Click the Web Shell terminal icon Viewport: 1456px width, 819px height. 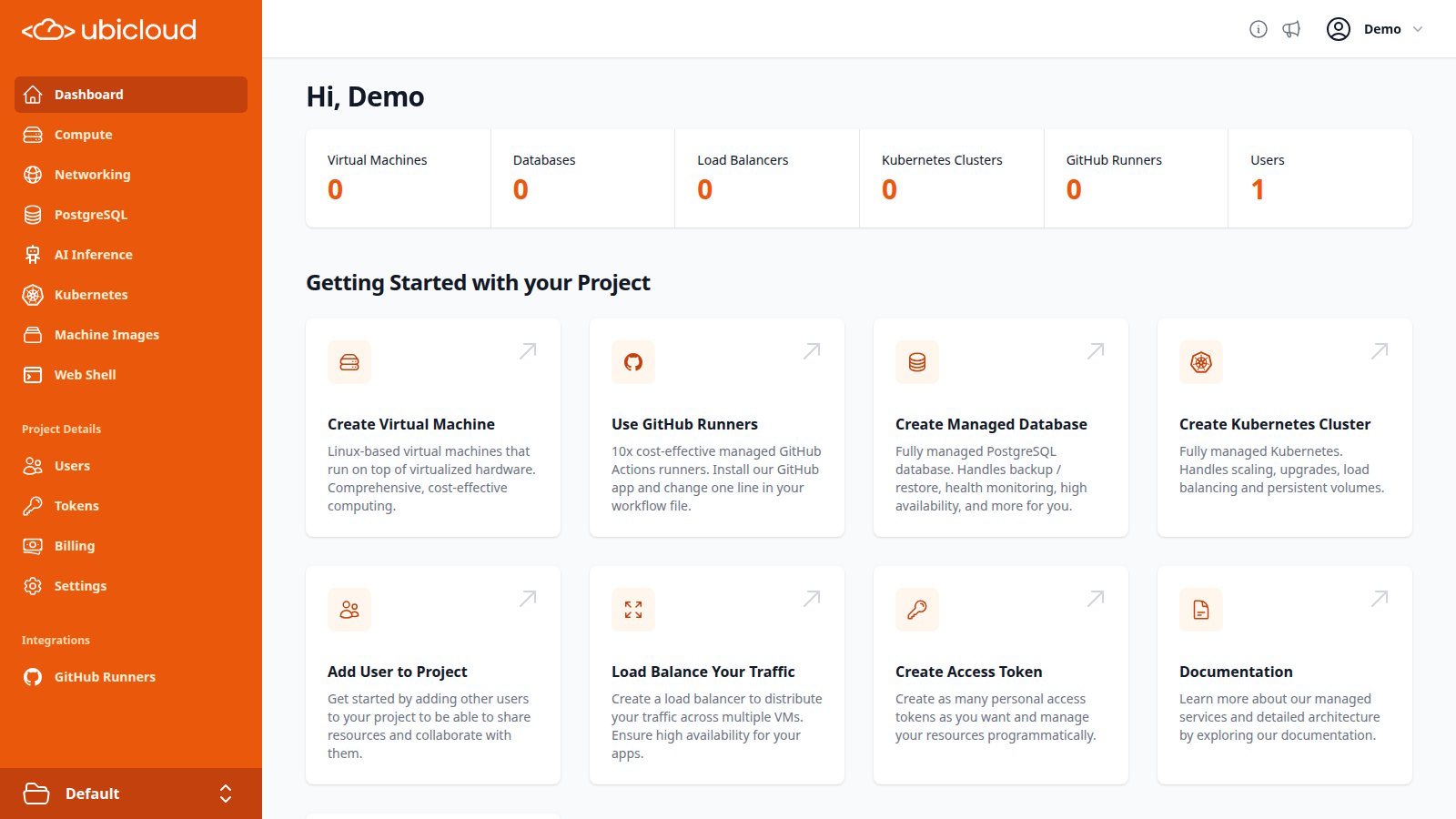33,375
